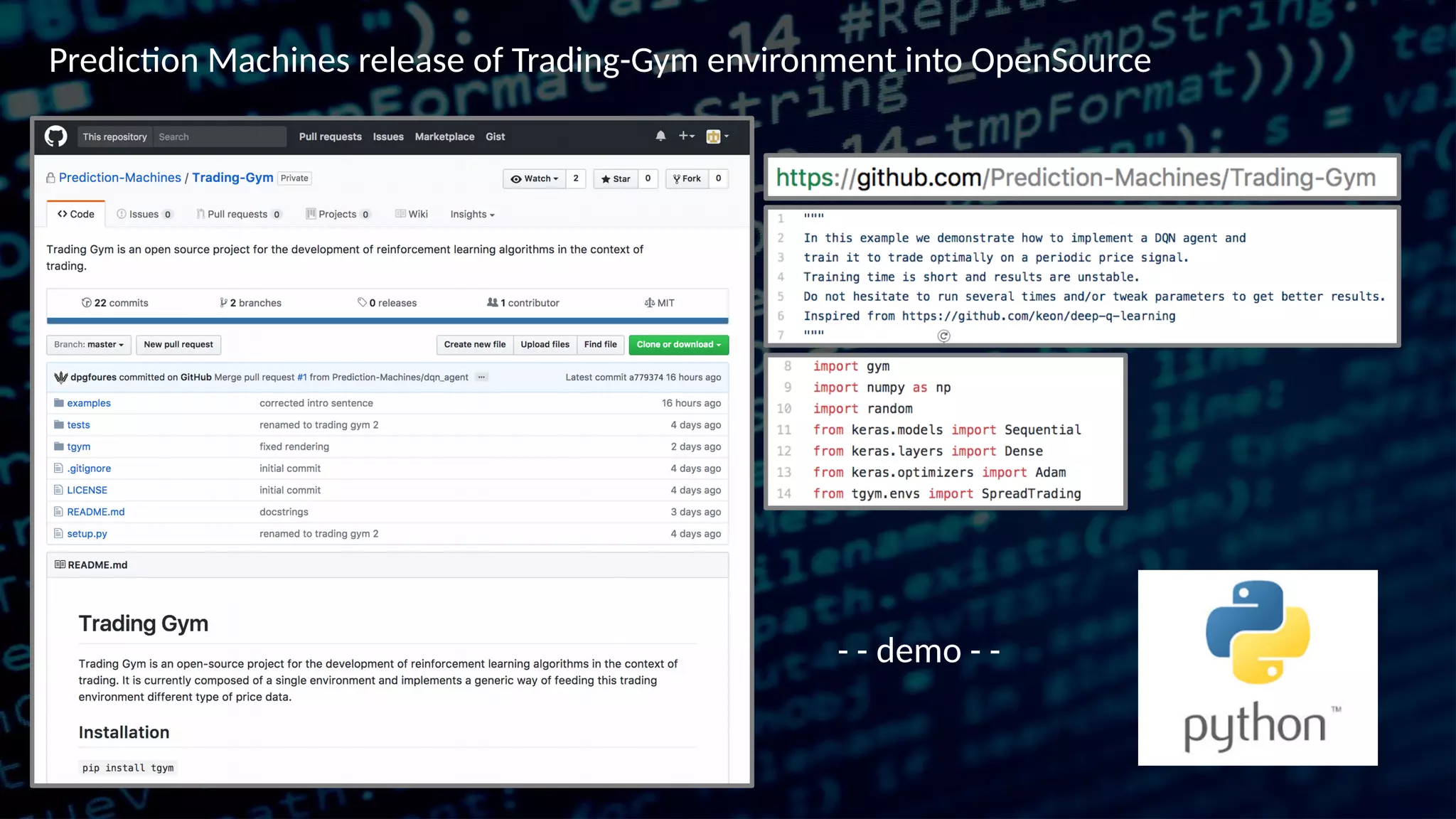Viewport: 1456px width, 819px height.
Task: Open Gist in top navigation
Action: point(496,136)
